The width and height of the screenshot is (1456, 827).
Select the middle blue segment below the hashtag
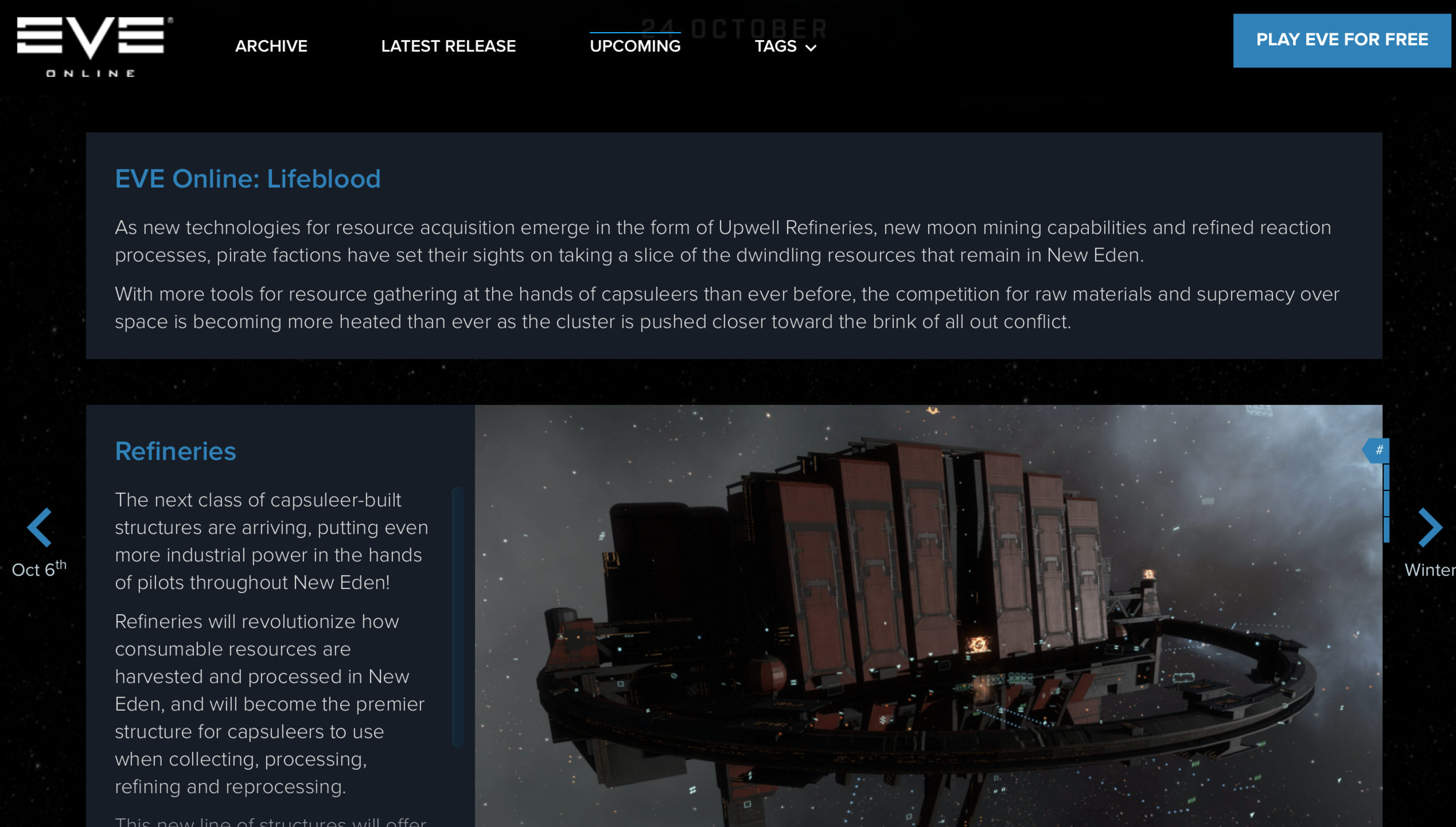pos(1387,504)
